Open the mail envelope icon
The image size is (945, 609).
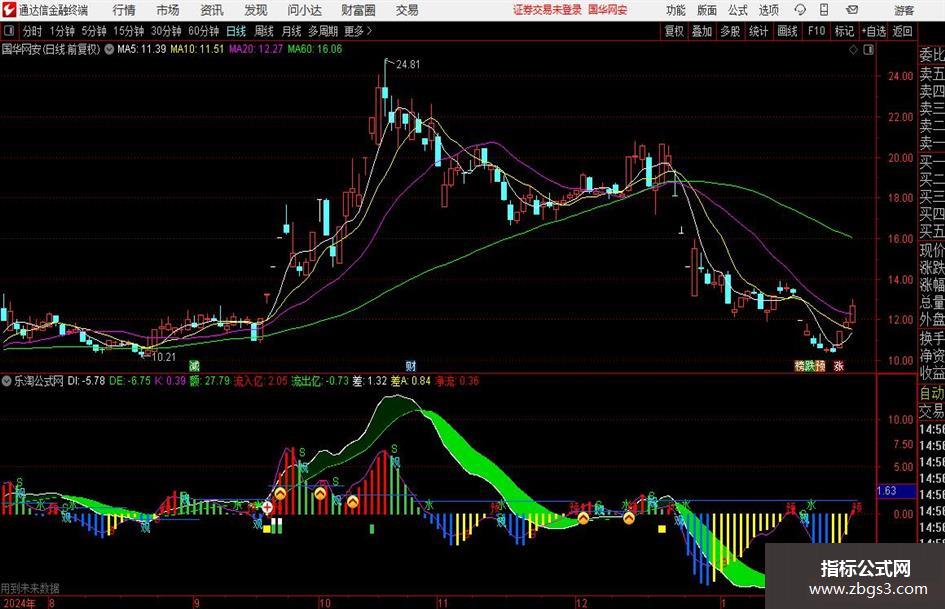(852, 10)
